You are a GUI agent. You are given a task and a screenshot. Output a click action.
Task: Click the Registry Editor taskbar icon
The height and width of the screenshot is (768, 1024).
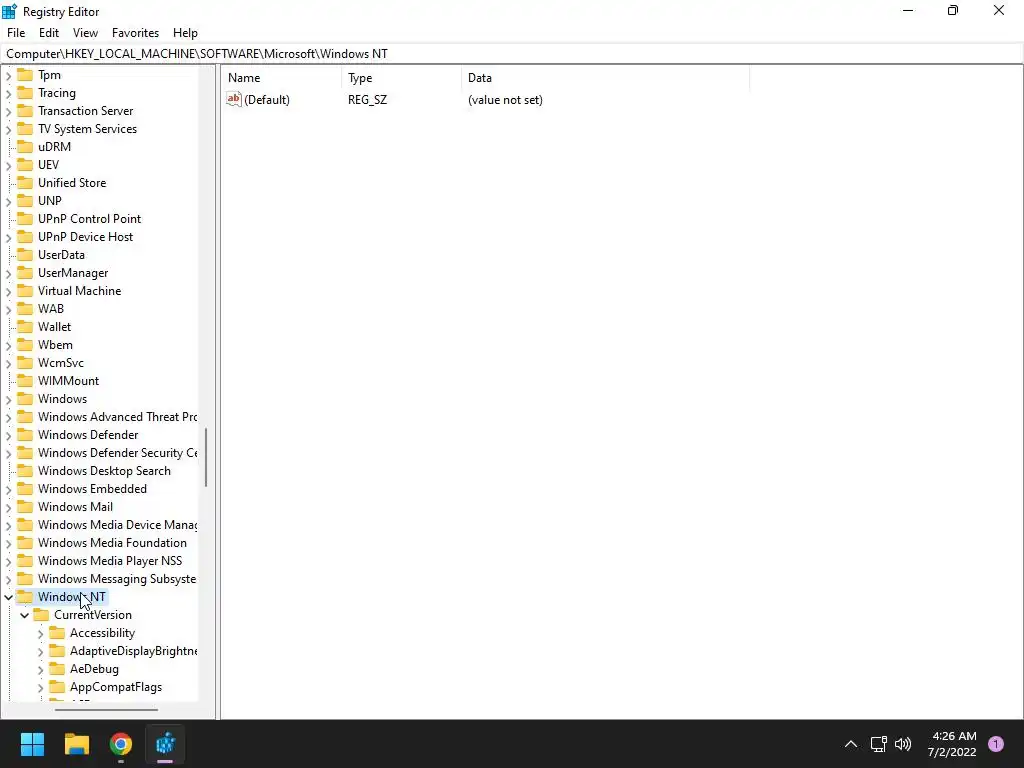tap(165, 744)
